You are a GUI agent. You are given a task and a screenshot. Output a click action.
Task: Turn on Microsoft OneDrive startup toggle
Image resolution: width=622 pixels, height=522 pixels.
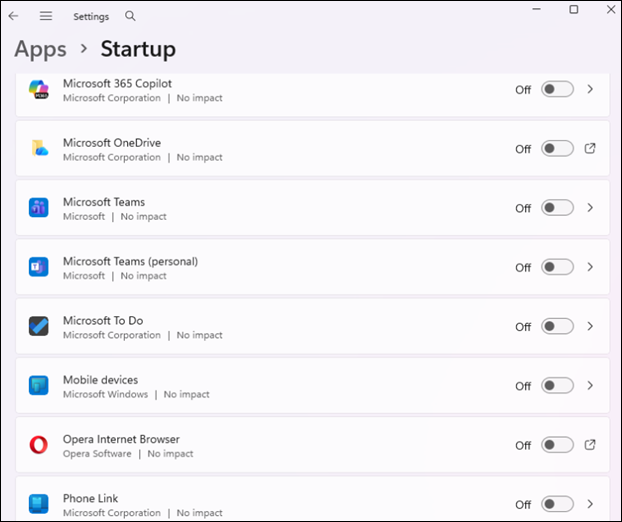click(x=557, y=148)
